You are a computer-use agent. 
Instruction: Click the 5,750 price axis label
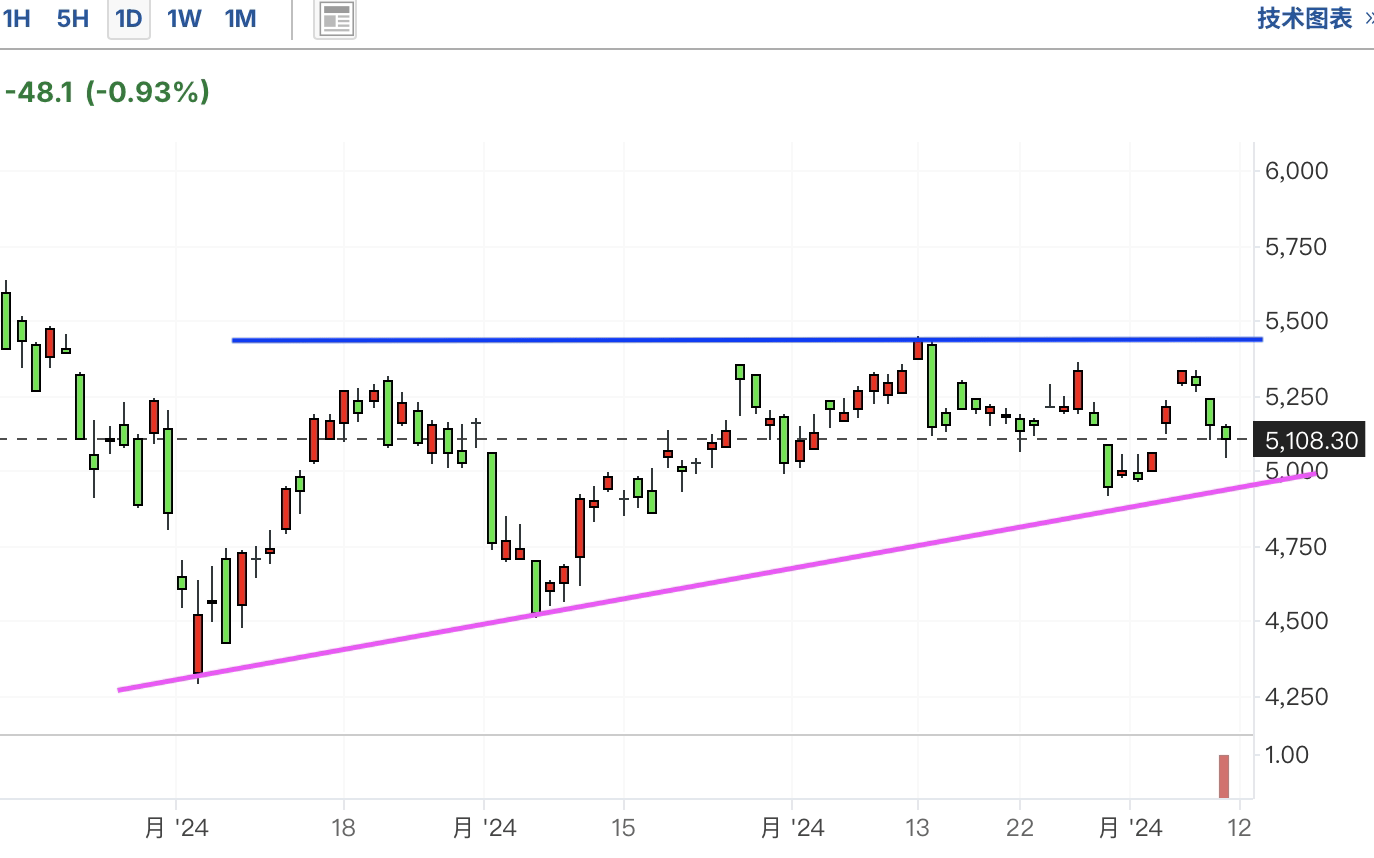pyautogui.click(x=1296, y=246)
